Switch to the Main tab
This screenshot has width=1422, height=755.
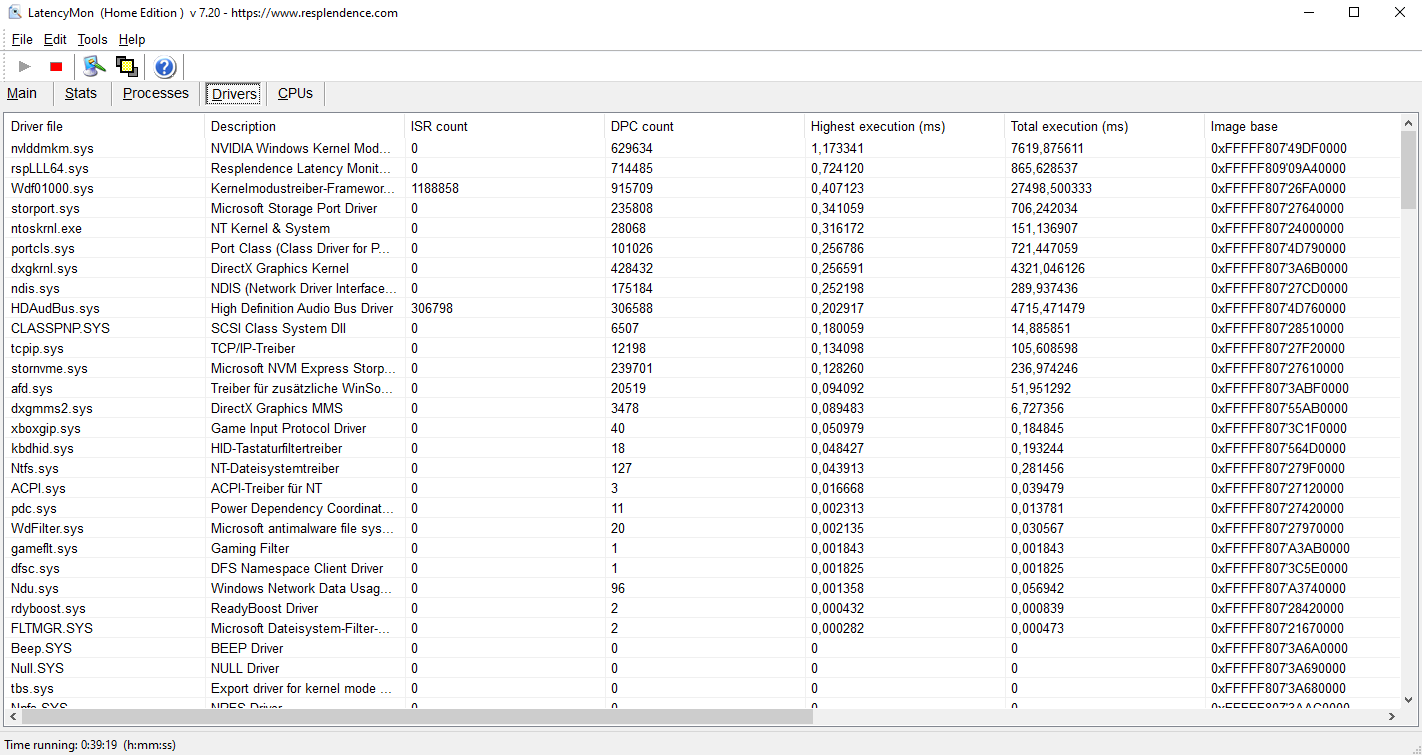click(22, 93)
